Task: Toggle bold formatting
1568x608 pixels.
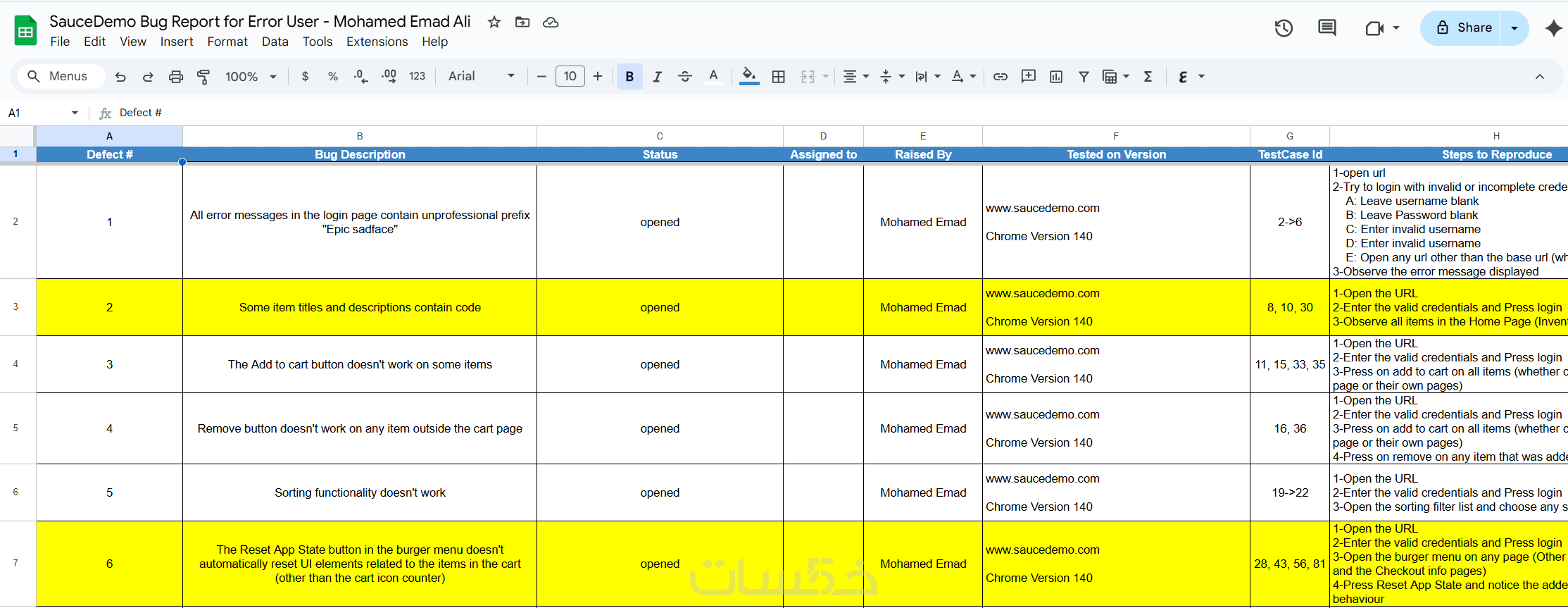Action: pyautogui.click(x=629, y=77)
